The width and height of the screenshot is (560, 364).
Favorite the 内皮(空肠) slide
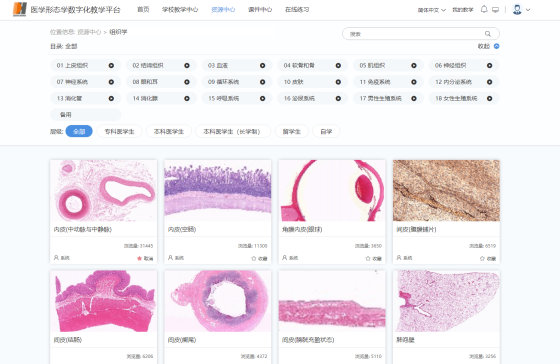click(x=259, y=258)
